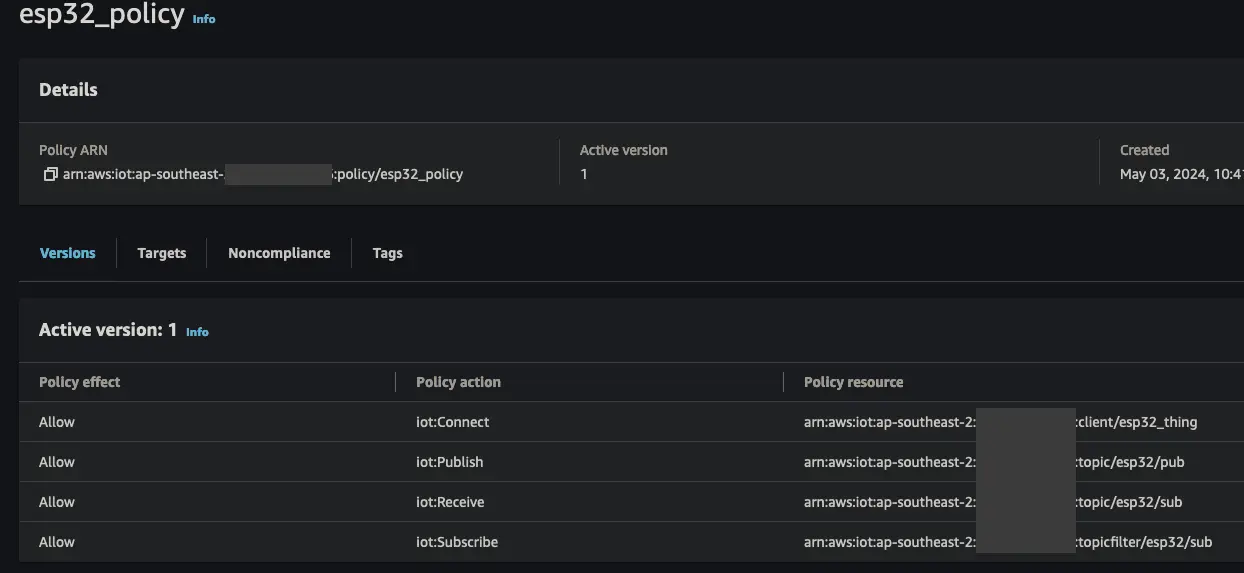Switch to the Versions tab
This screenshot has width=1244, height=573.
pyautogui.click(x=67, y=253)
